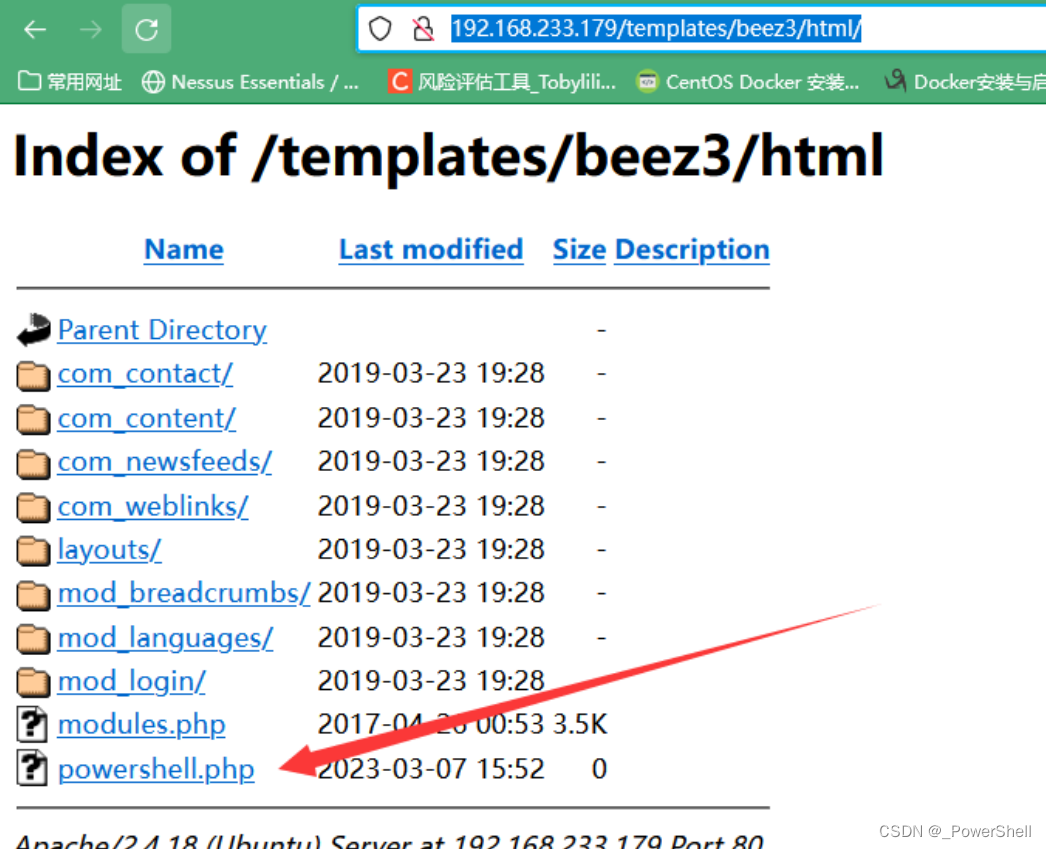Click the size 0 of powershell.php
The height and width of the screenshot is (849, 1046).
pos(599,769)
